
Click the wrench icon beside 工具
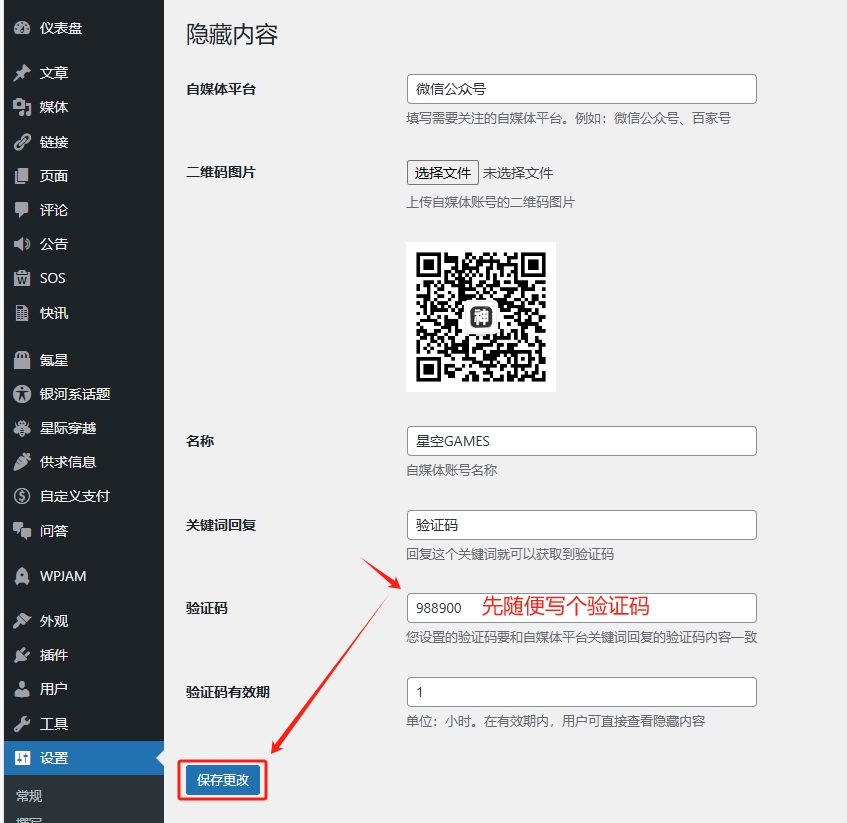click(x=22, y=723)
